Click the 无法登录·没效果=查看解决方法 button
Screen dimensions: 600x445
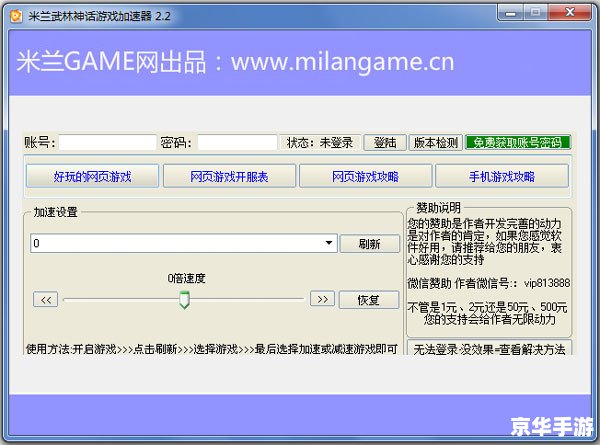point(489,348)
